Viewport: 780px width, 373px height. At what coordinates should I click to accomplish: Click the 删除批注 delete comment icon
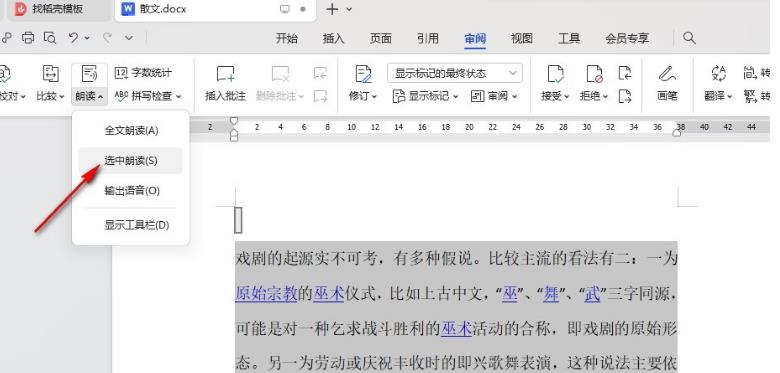point(280,74)
